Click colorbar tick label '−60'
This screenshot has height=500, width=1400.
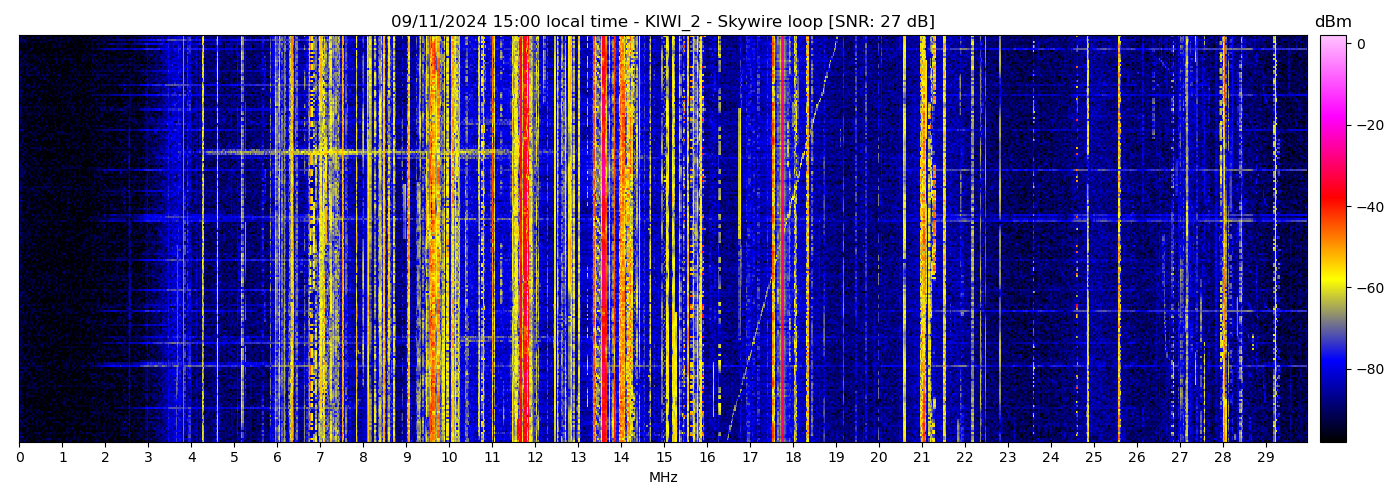point(1369,287)
